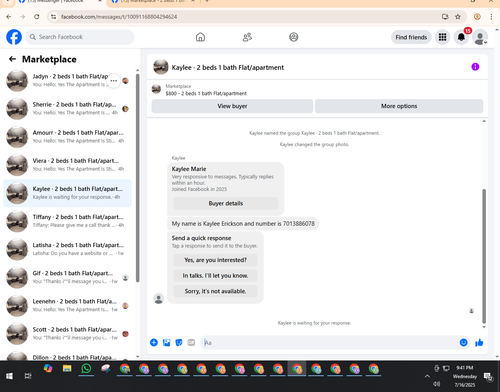
Task: Open the Sherrie 2 beds conversation
Action: (67, 109)
